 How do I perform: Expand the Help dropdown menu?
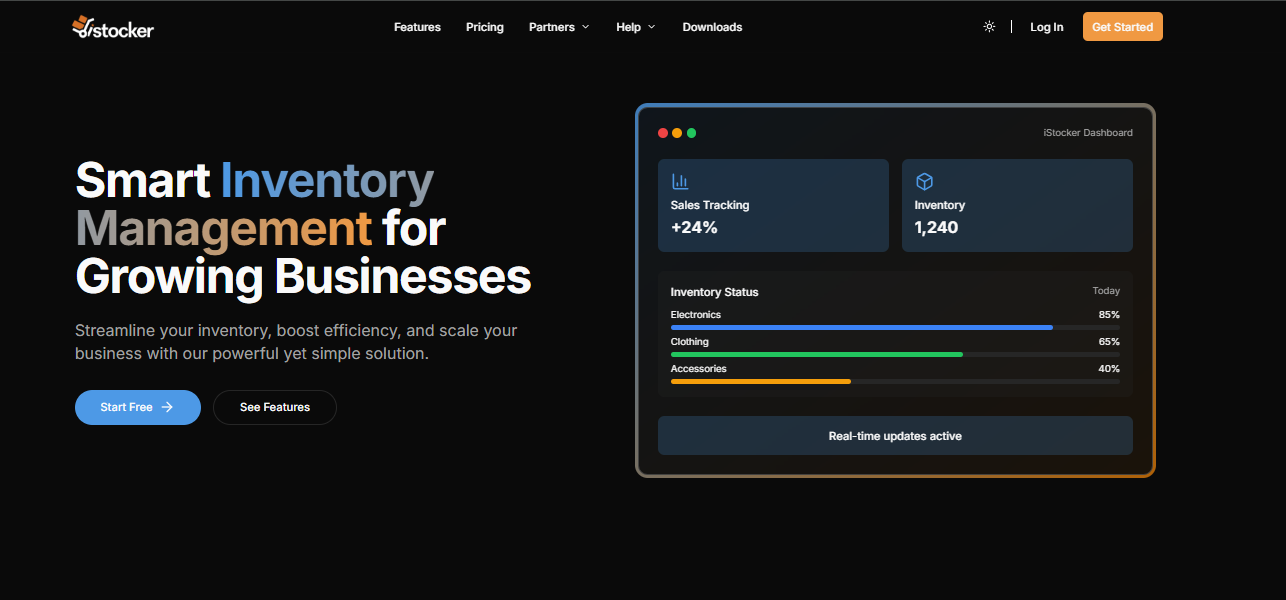point(635,27)
